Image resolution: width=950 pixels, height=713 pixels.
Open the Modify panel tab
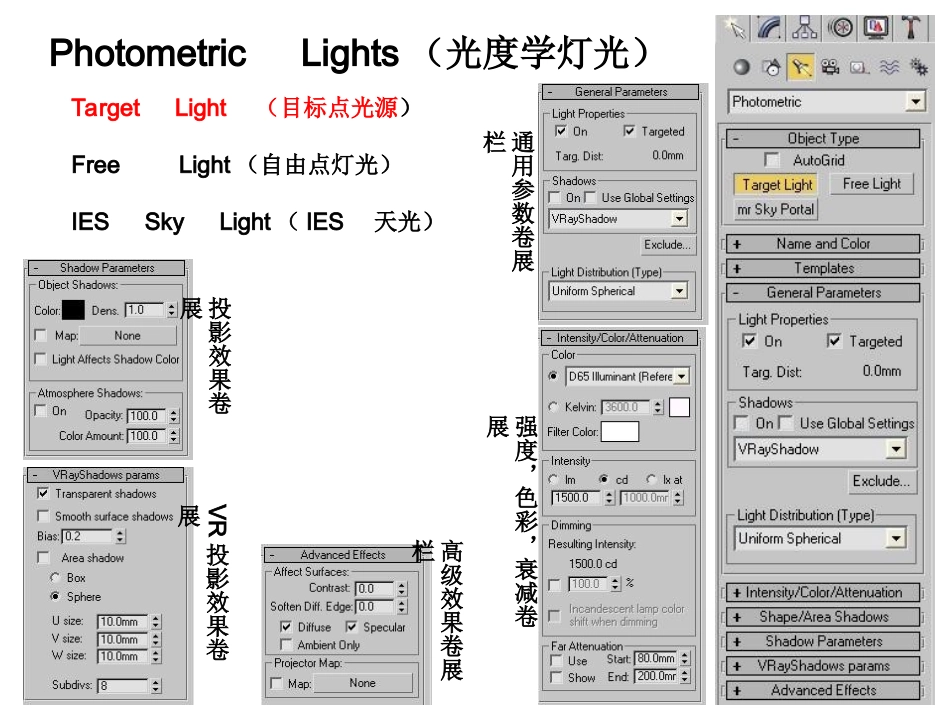(x=770, y=28)
